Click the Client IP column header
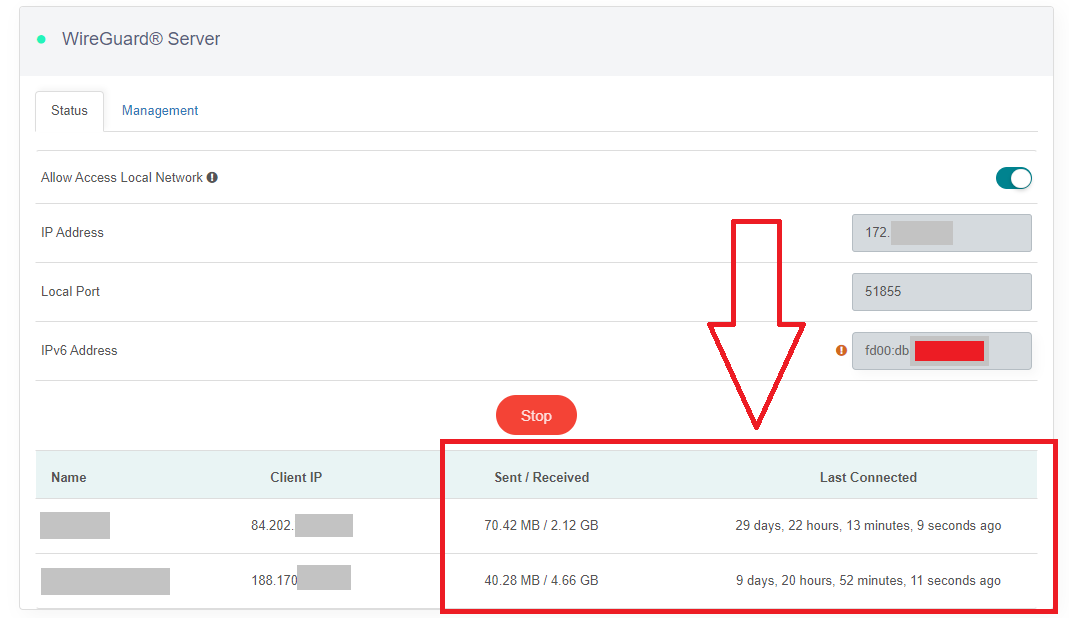Image resolution: width=1069 pixels, height=618 pixels. tap(296, 477)
